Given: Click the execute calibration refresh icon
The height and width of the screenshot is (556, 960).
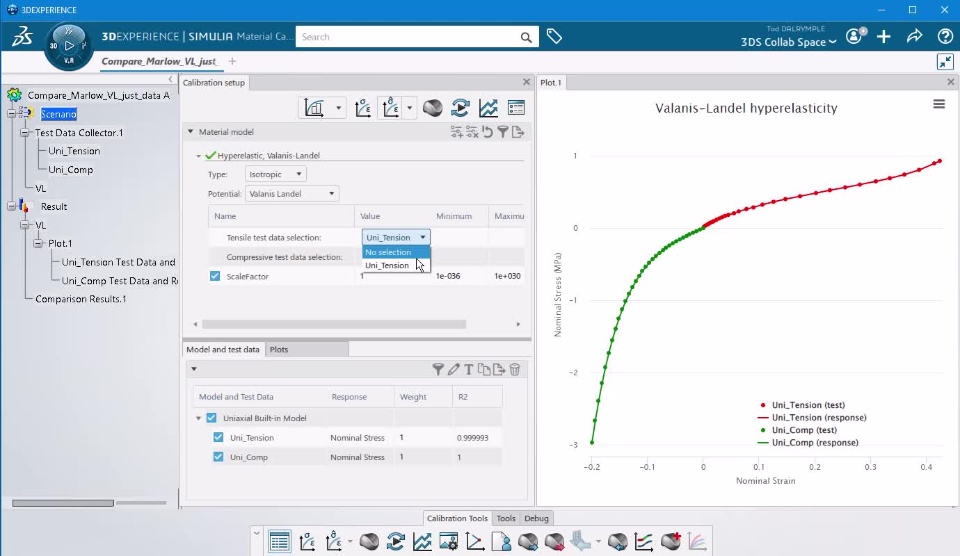Looking at the screenshot, I should [460, 108].
